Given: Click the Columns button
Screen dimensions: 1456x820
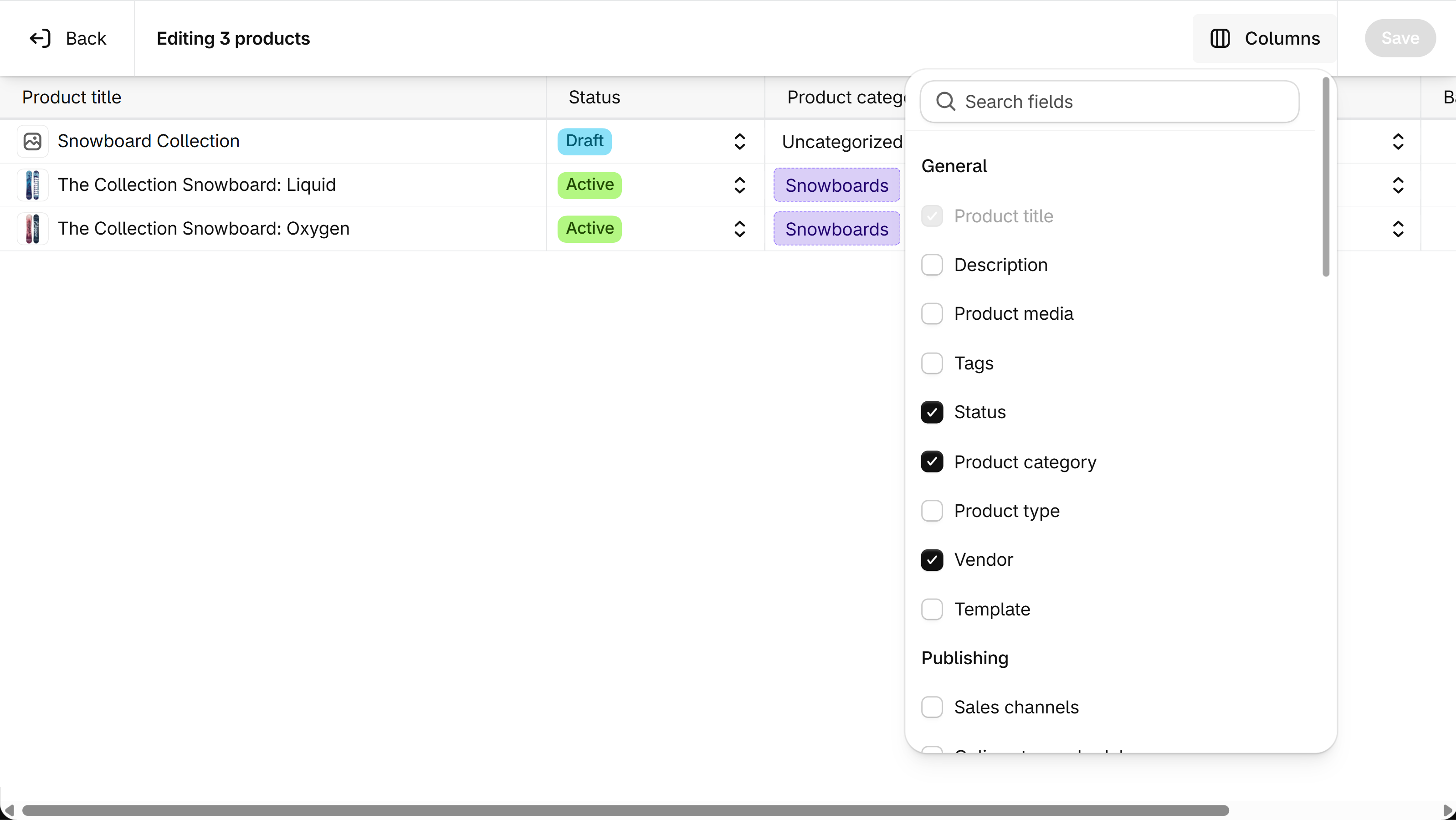Looking at the screenshot, I should pyautogui.click(x=1264, y=38).
